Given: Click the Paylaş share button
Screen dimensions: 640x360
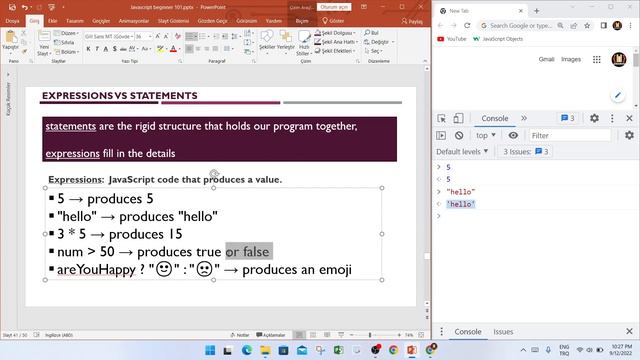Looking at the screenshot, I should pyautogui.click(x=412, y=21).
